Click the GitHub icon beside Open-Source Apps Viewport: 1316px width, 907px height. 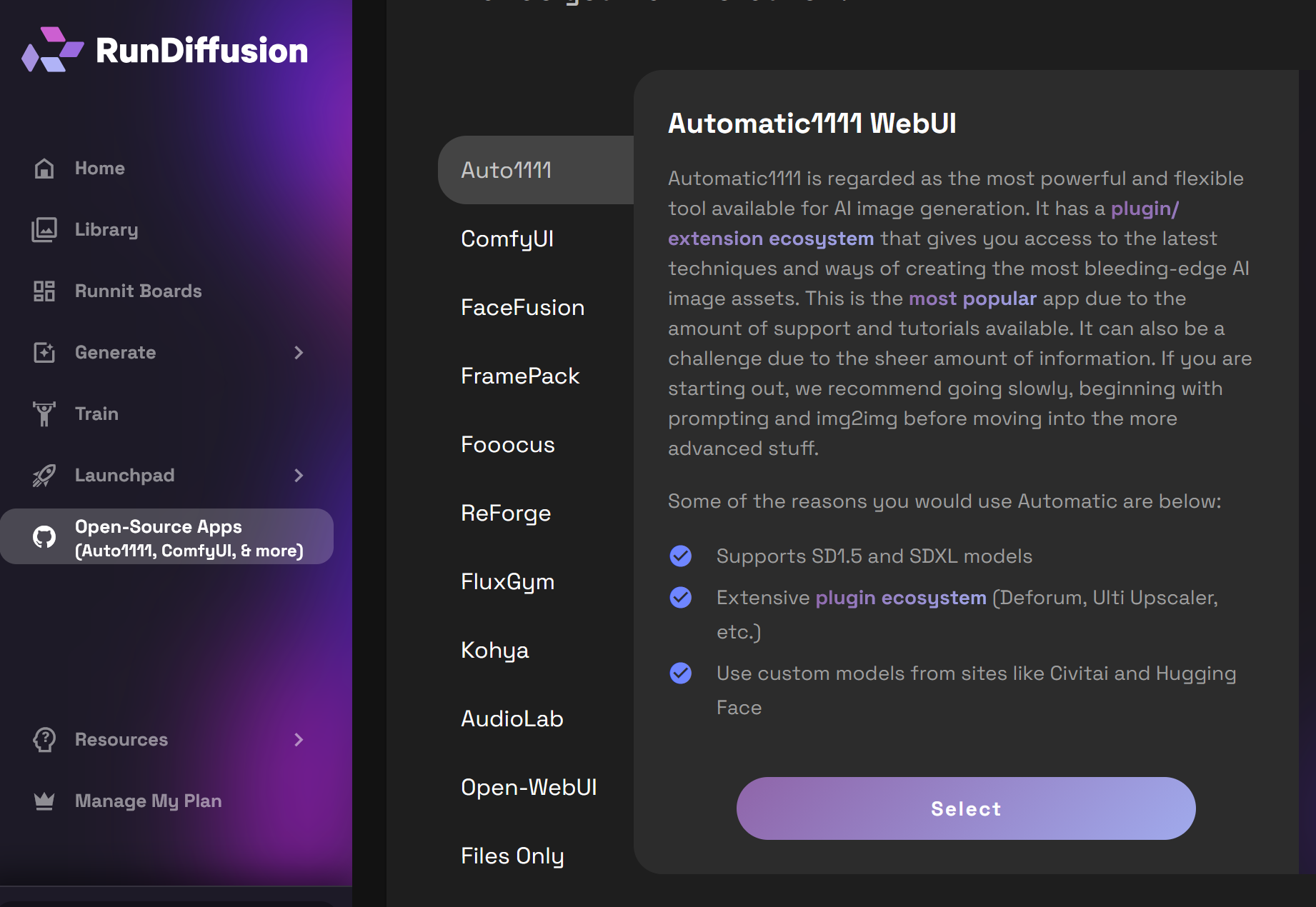point(44,537)
